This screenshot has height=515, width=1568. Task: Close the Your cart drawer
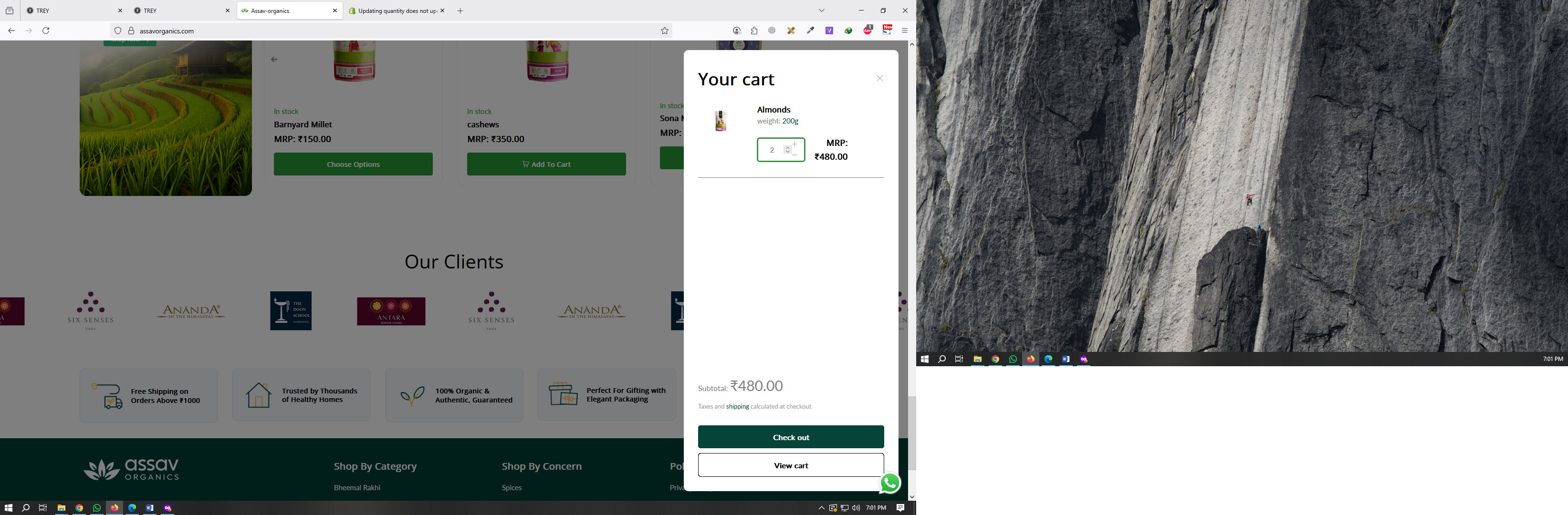click(879, 78)
